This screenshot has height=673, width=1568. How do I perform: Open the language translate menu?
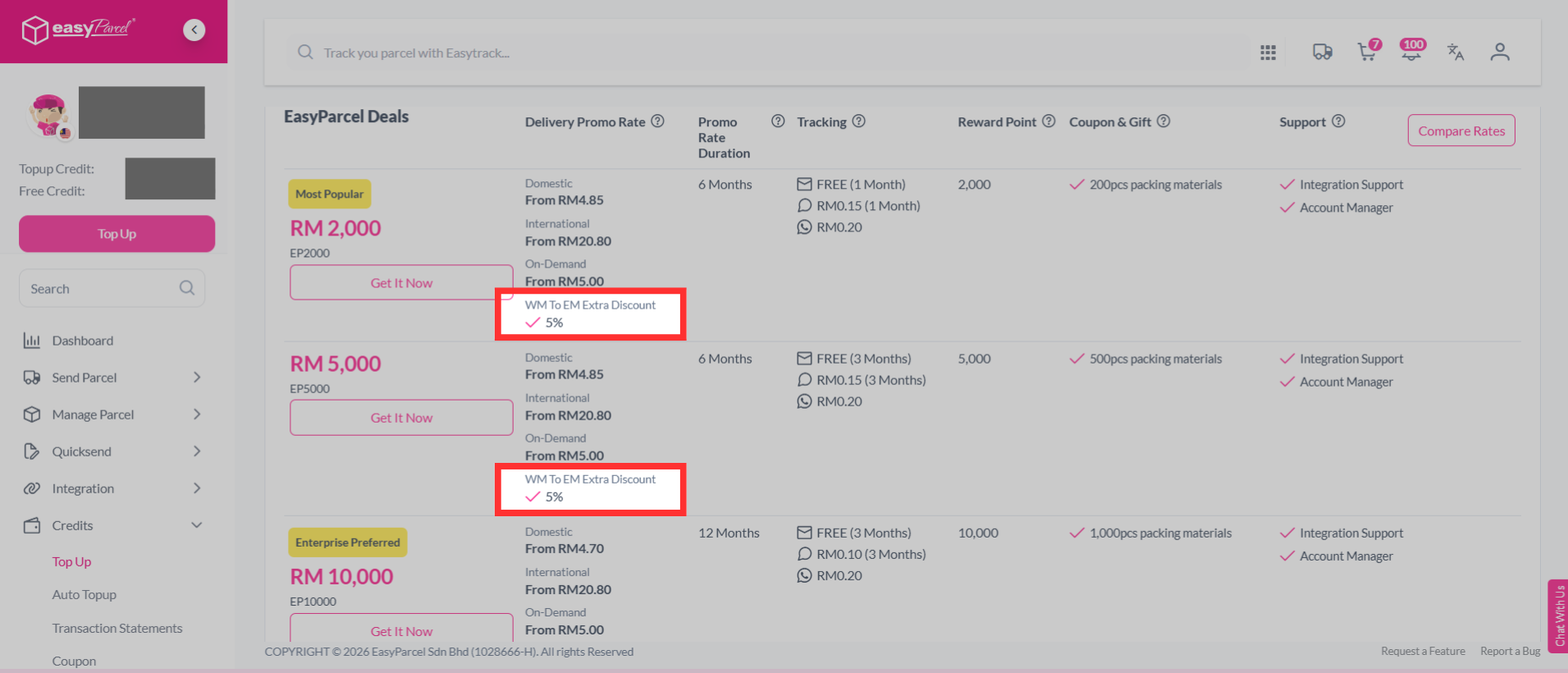click(x=1456, y=53)
